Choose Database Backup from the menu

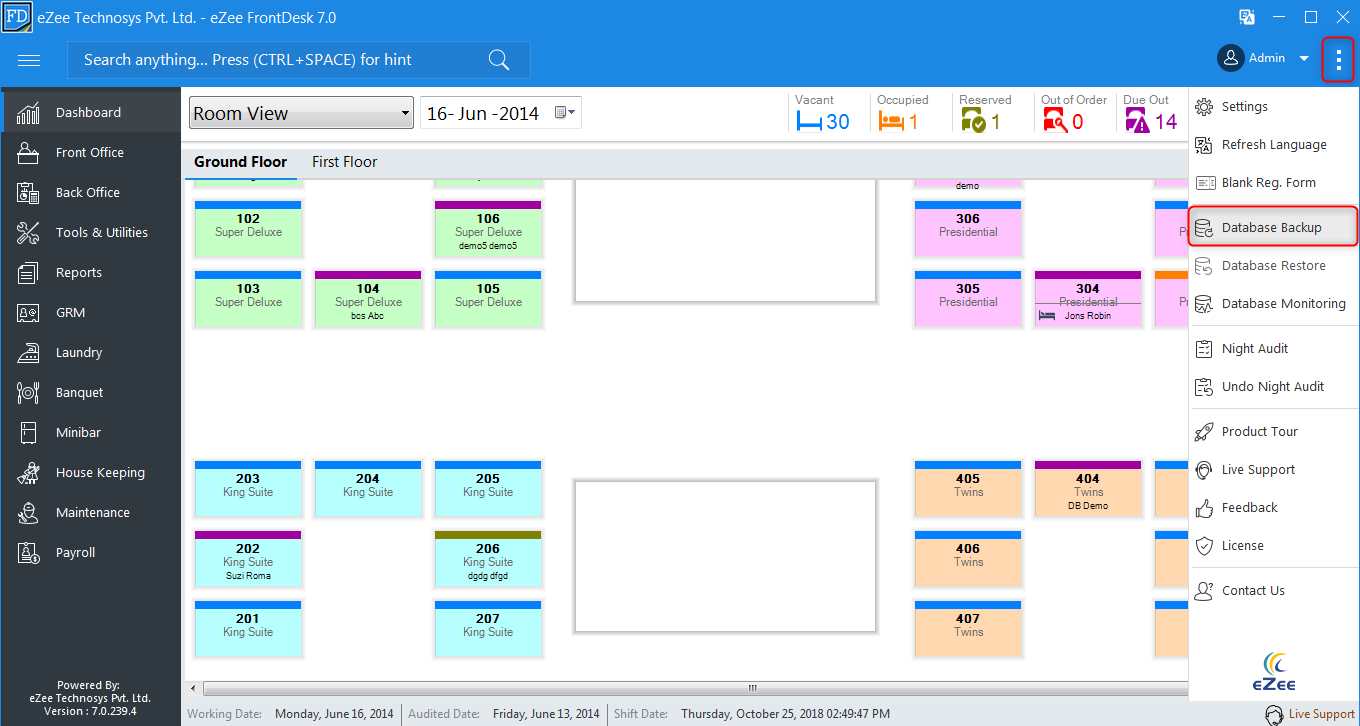(x=1273, y=227)
